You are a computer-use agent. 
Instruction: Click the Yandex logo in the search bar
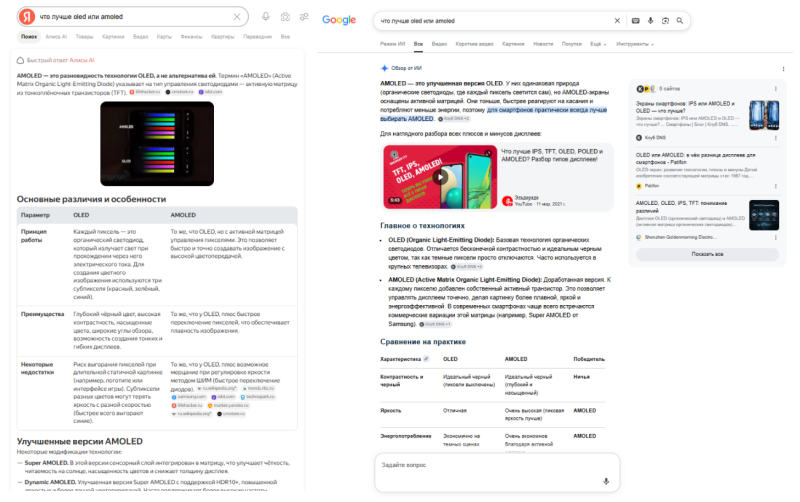(x=27, y=17)
